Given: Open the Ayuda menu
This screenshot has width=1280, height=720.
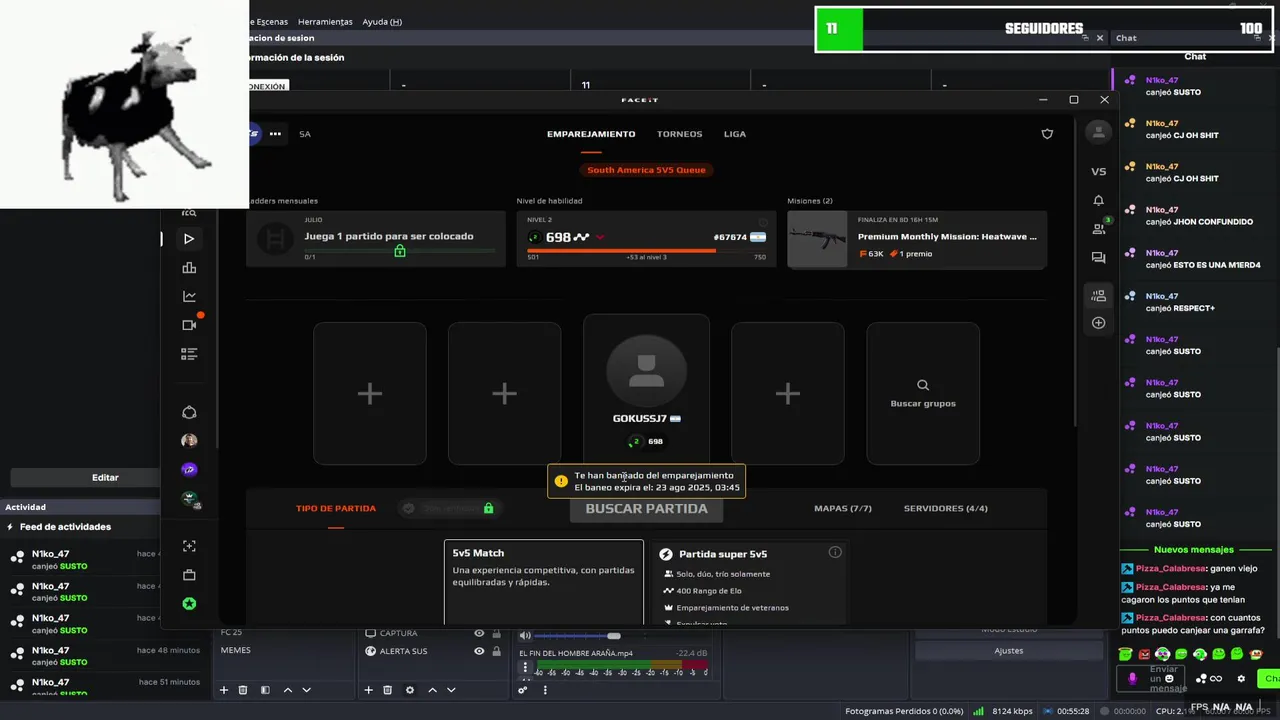Looking at the screenshot, I should pyautogui.click(x=382, y=21).
